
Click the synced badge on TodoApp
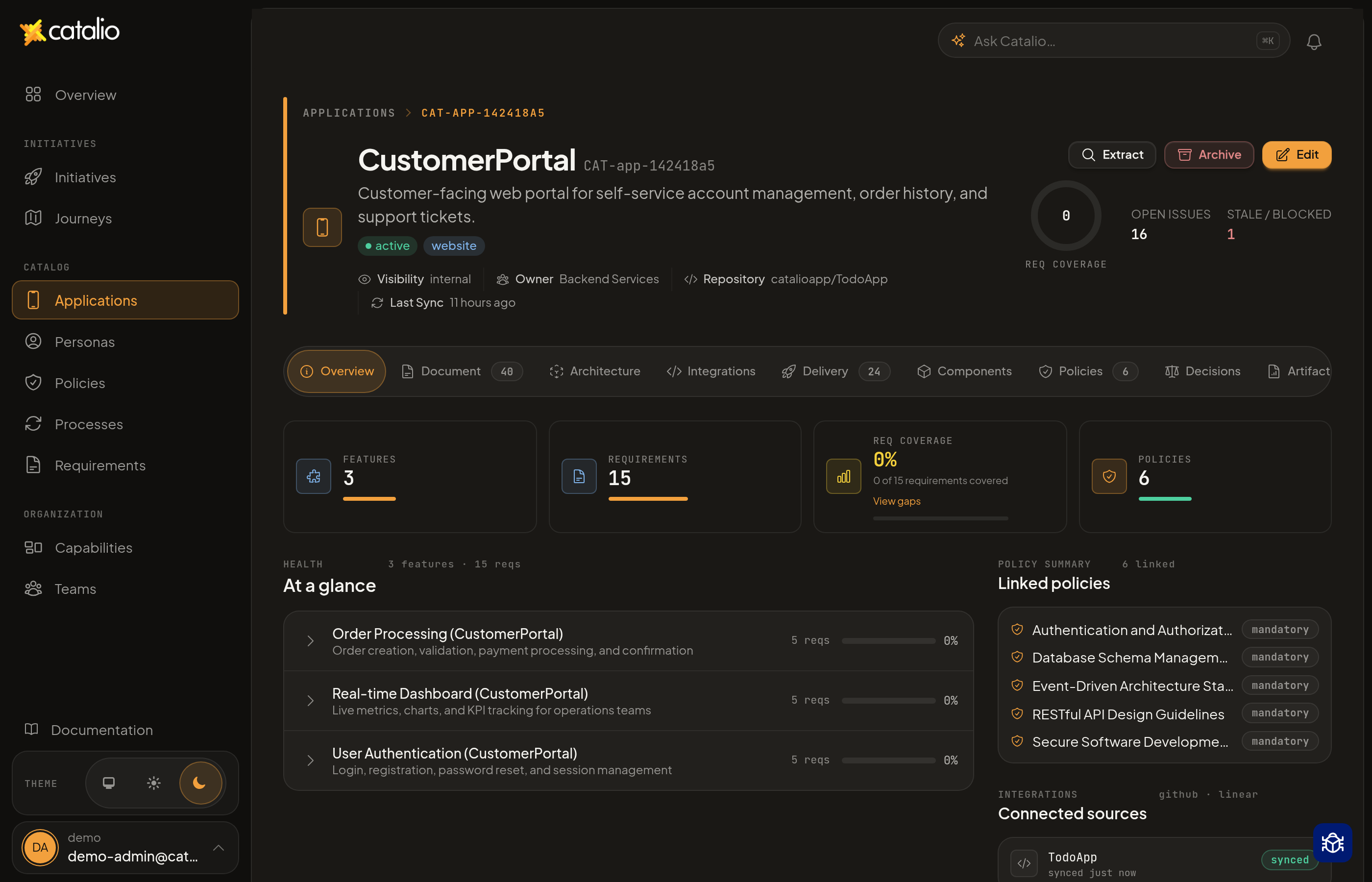tap(1290, 859)
